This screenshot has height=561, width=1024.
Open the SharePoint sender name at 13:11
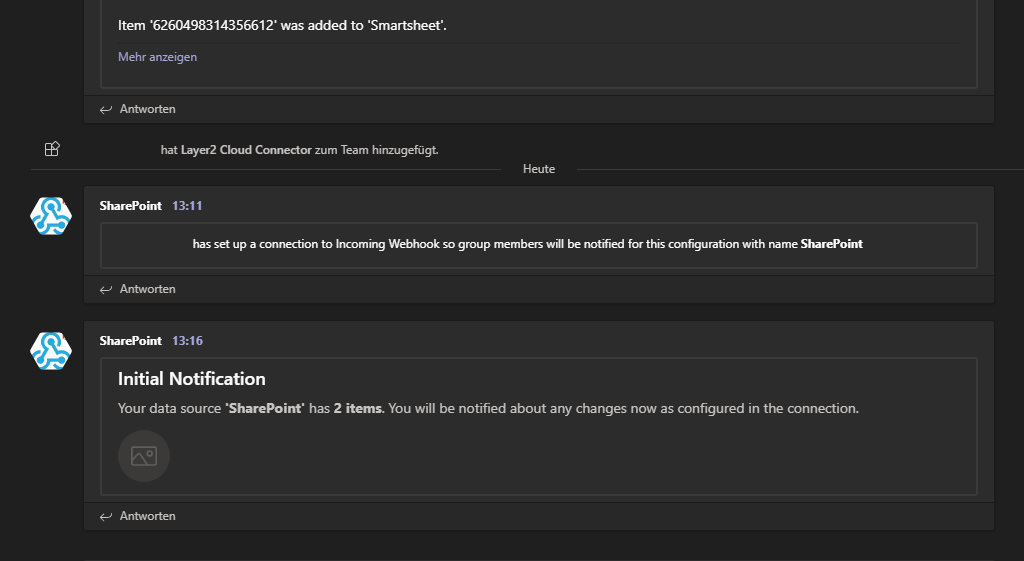click(130, 205)
